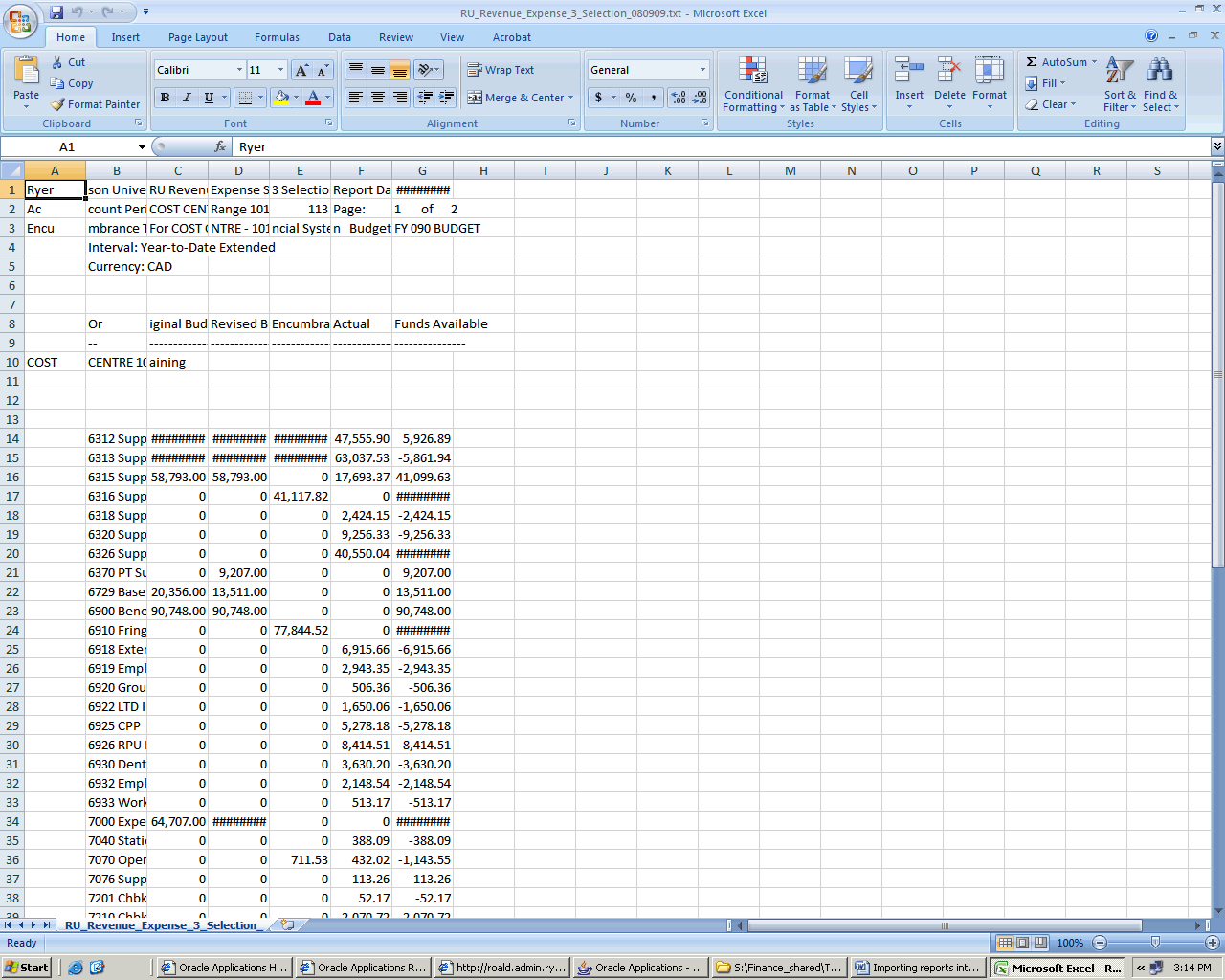Click the Increase Decimal icon
Screen dimensions: 1225x980
[x=679, y=98]
